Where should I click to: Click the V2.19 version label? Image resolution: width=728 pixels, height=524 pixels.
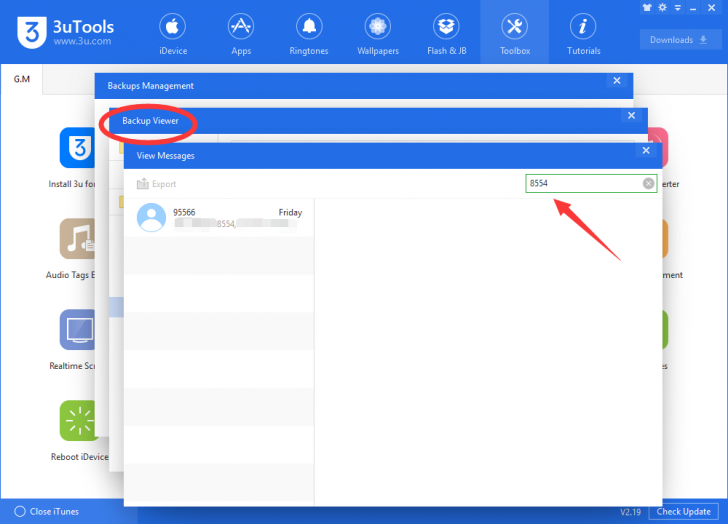[630, 512]
